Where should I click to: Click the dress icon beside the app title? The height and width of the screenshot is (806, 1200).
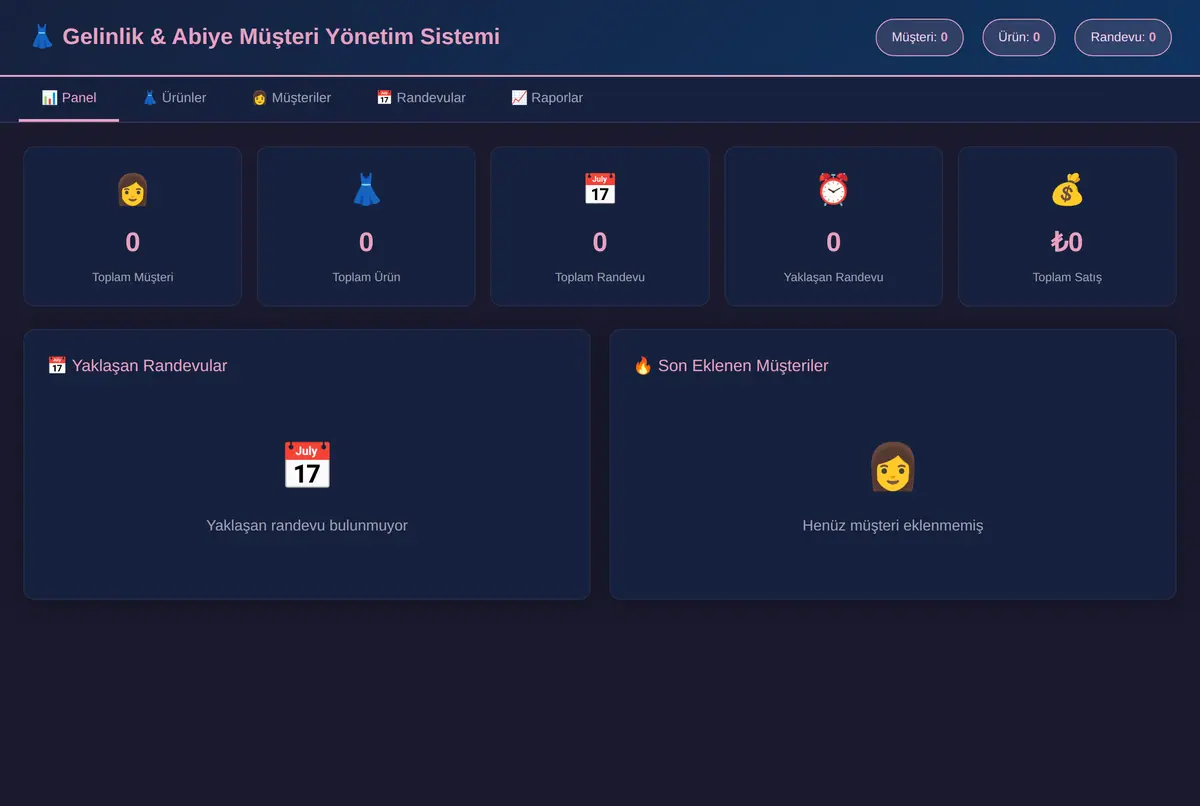42,37
